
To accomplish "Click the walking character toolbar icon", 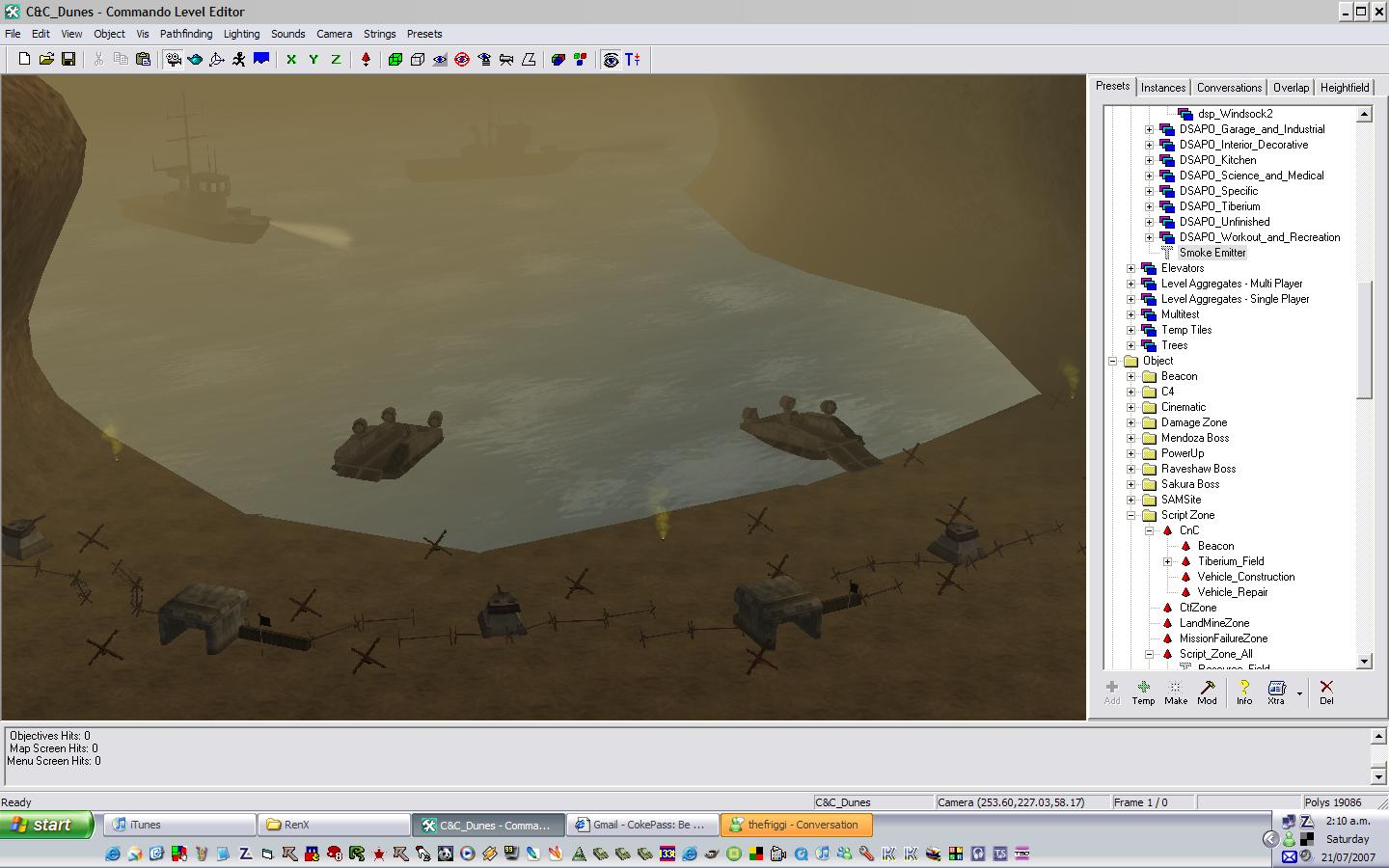I will tap(238, 60).
